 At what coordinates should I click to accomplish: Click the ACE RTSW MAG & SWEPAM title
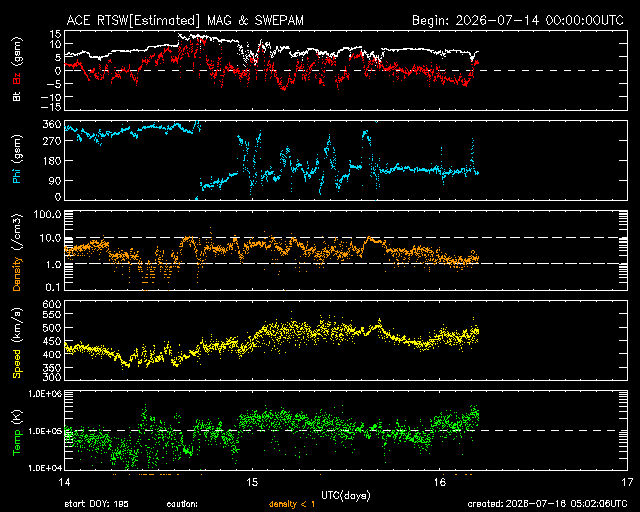tap(185, 20)
